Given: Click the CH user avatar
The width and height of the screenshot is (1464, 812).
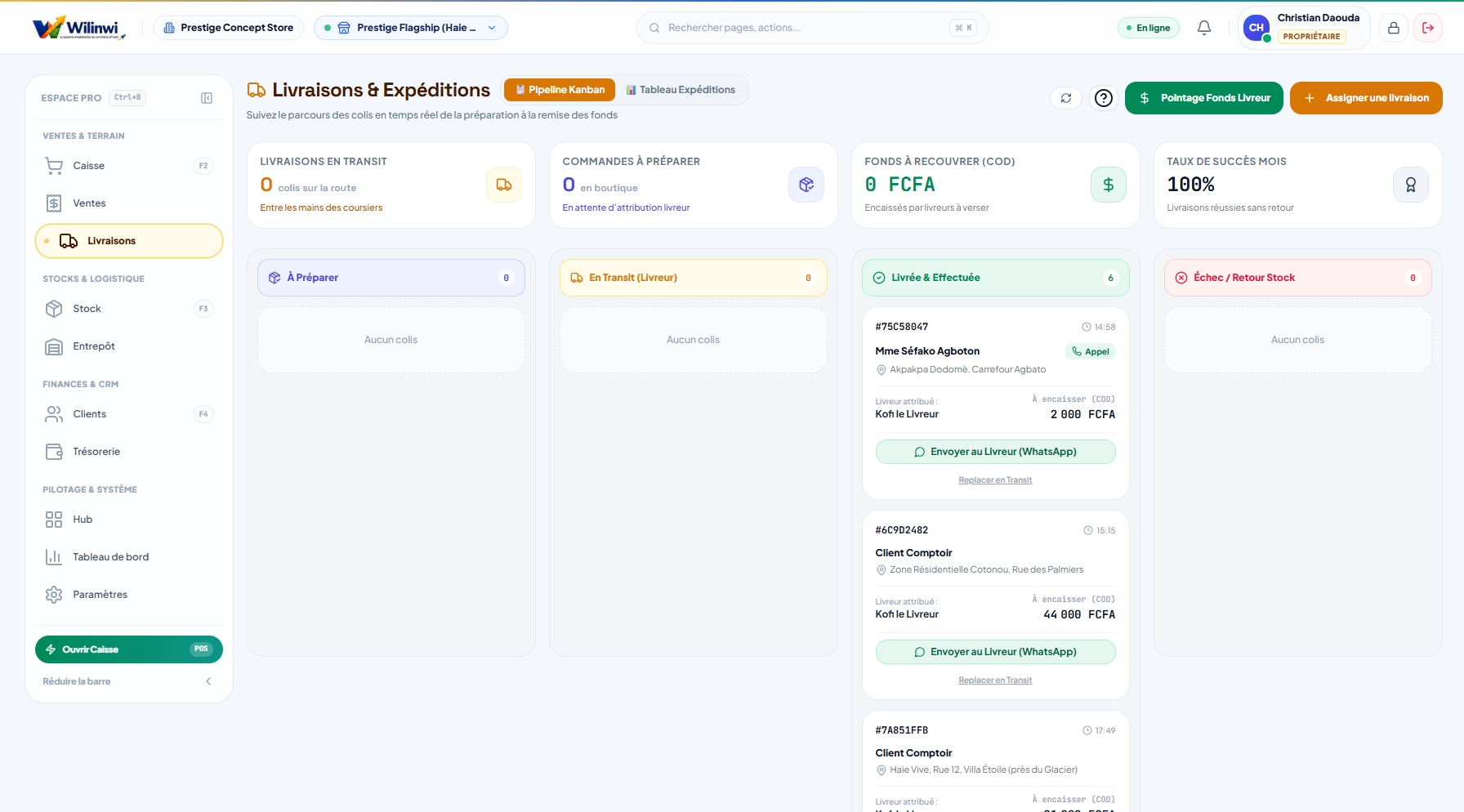Looking at the screenshot, I should (1256, 28).
